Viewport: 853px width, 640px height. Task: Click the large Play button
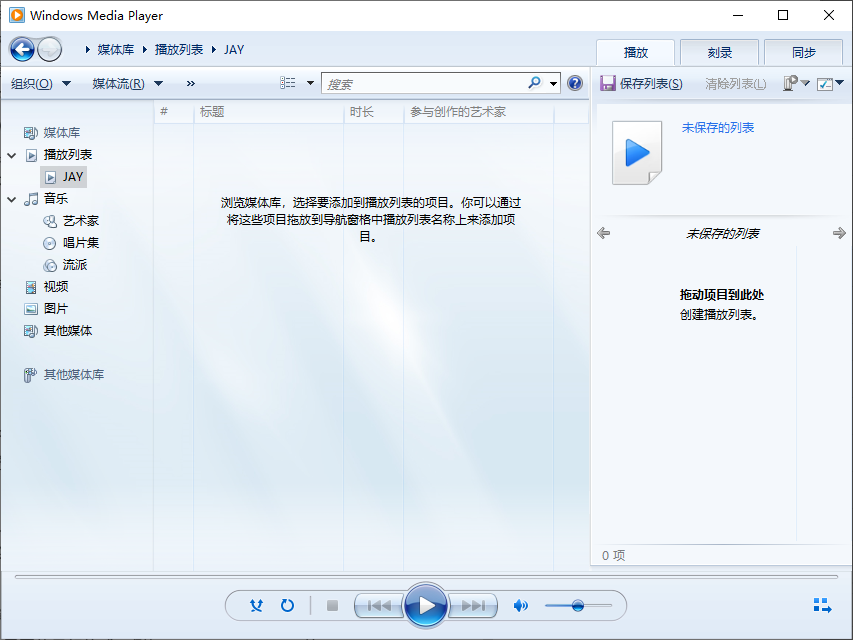426,605
